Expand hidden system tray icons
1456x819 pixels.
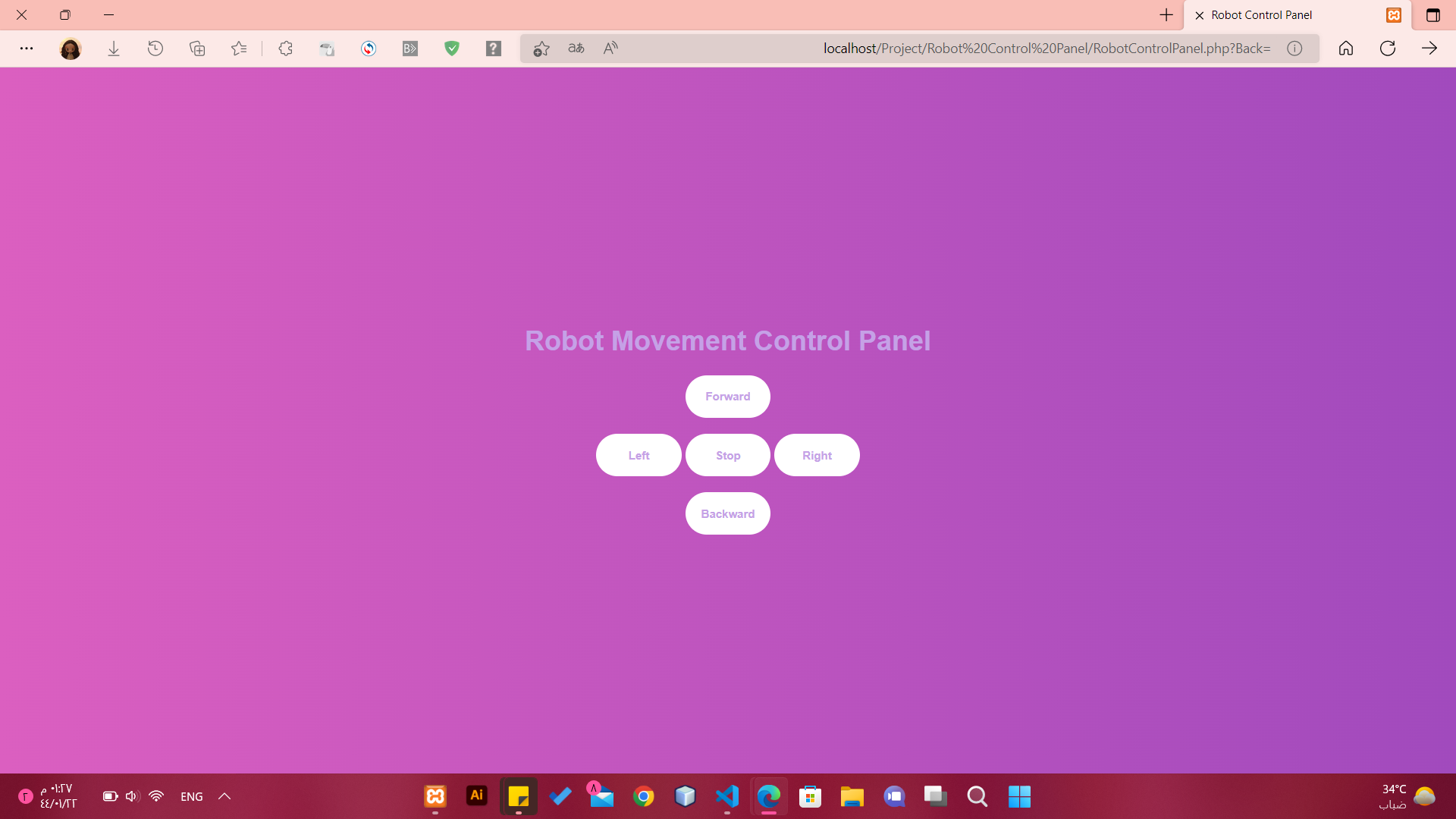click(x=224, y=796)
